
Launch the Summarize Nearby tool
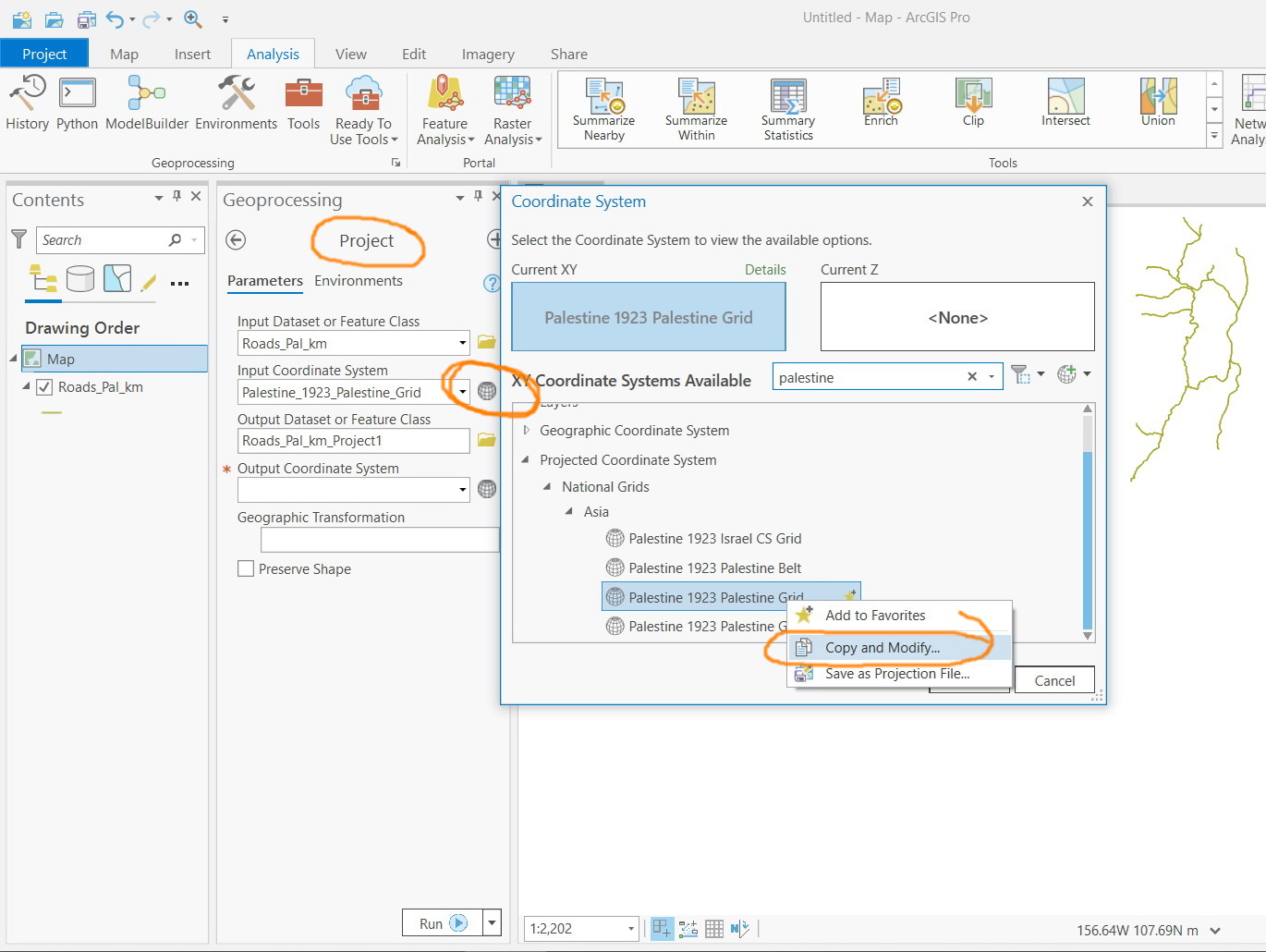pos(603,109)
